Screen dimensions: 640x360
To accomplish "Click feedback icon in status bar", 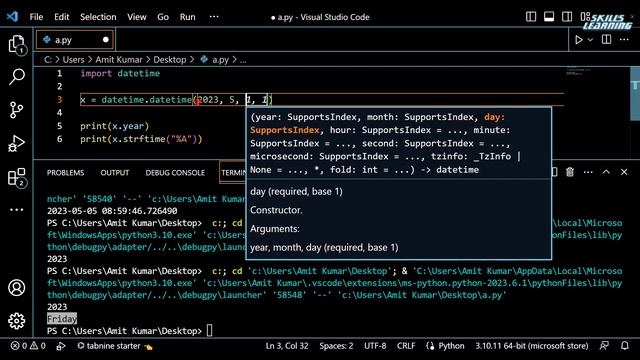I will (604, 346).
